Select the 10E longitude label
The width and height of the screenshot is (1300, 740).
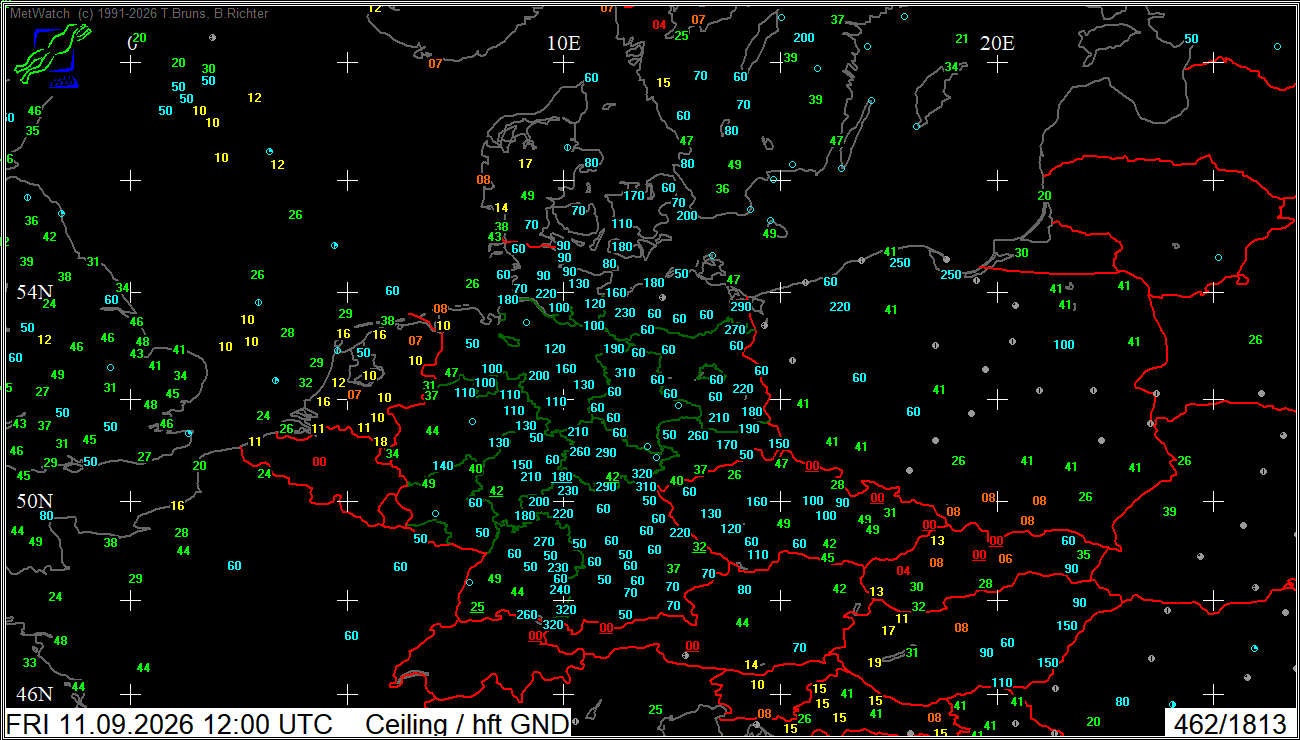564,43
